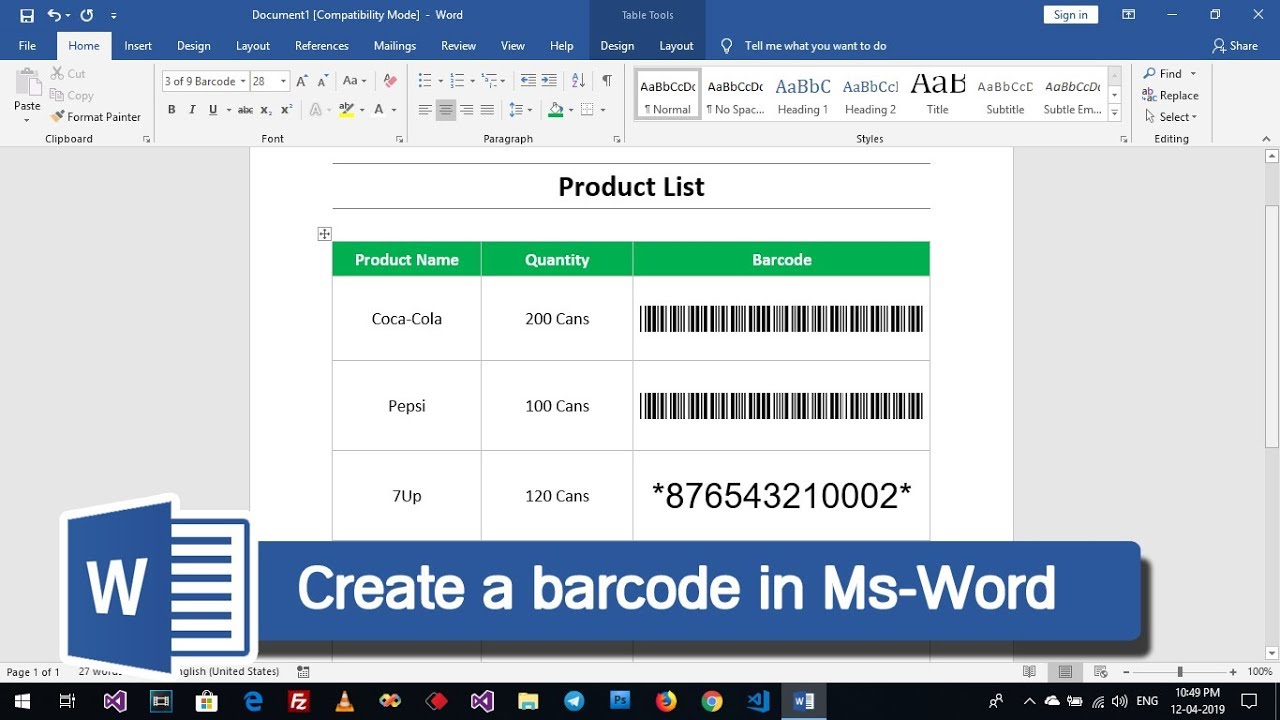This screenshot has height=720, width=1280.
Task: Save the document using the floppy disk icon
Action: click(x=27, y=15)
